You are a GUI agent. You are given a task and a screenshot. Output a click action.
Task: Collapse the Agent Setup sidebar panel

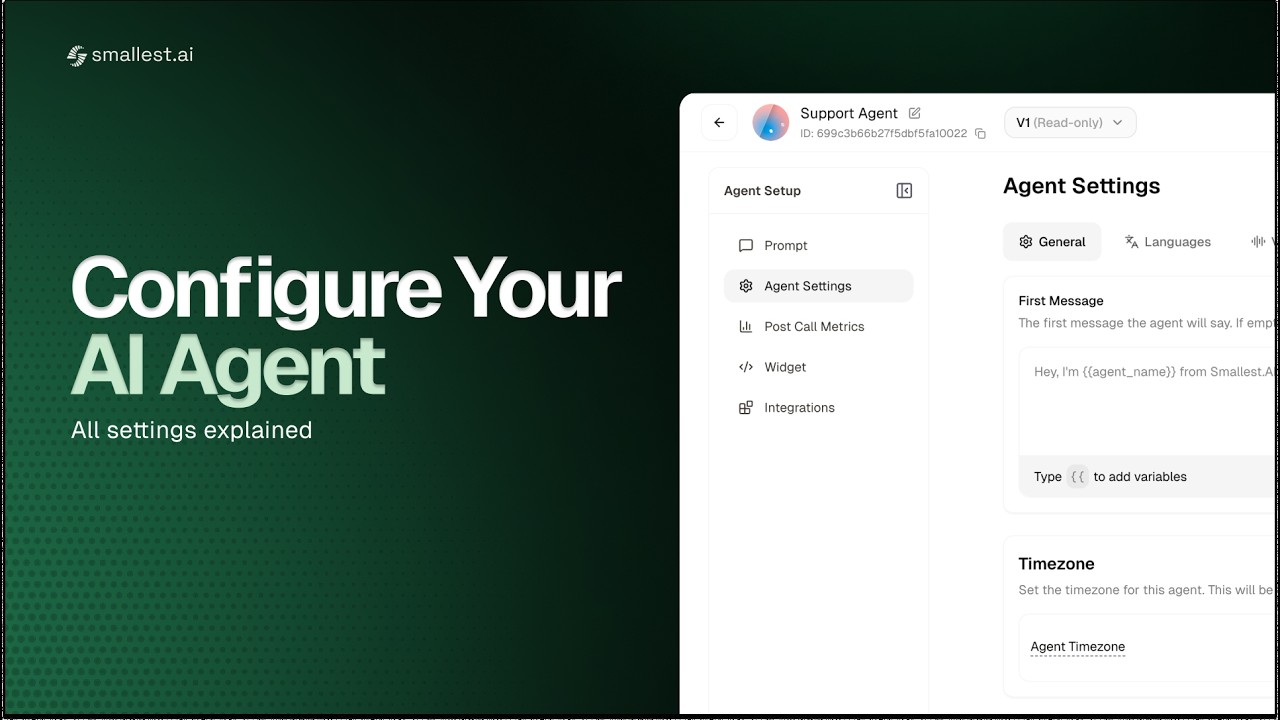(x=904, y=190)
